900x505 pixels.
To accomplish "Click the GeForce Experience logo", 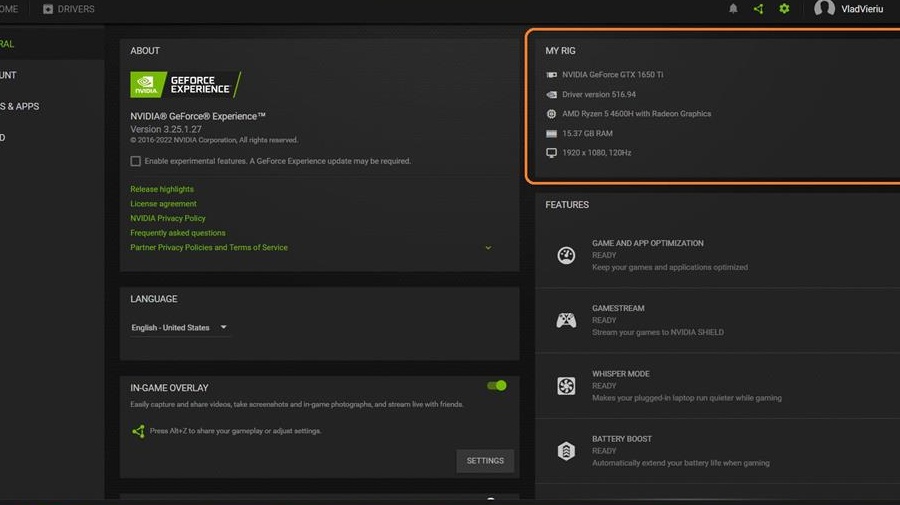I will [x=185, y=85].
